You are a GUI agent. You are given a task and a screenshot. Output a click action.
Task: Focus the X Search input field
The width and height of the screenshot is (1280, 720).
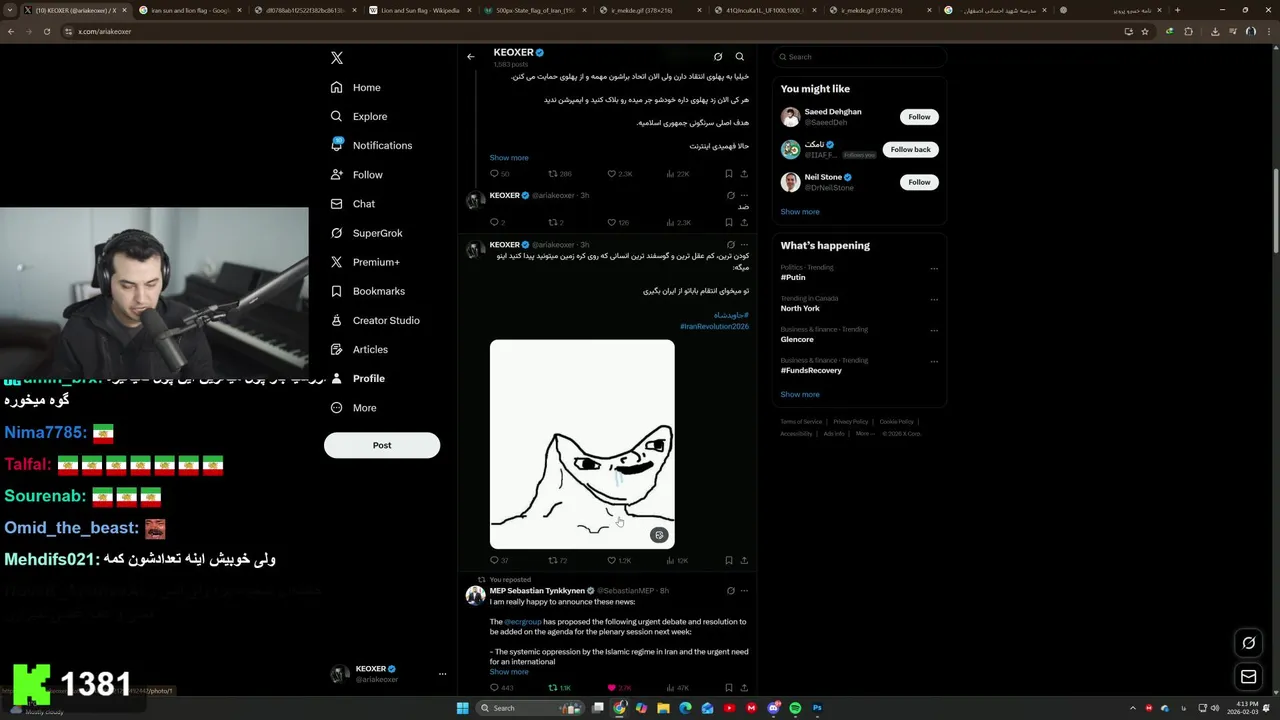pos(859,57)
